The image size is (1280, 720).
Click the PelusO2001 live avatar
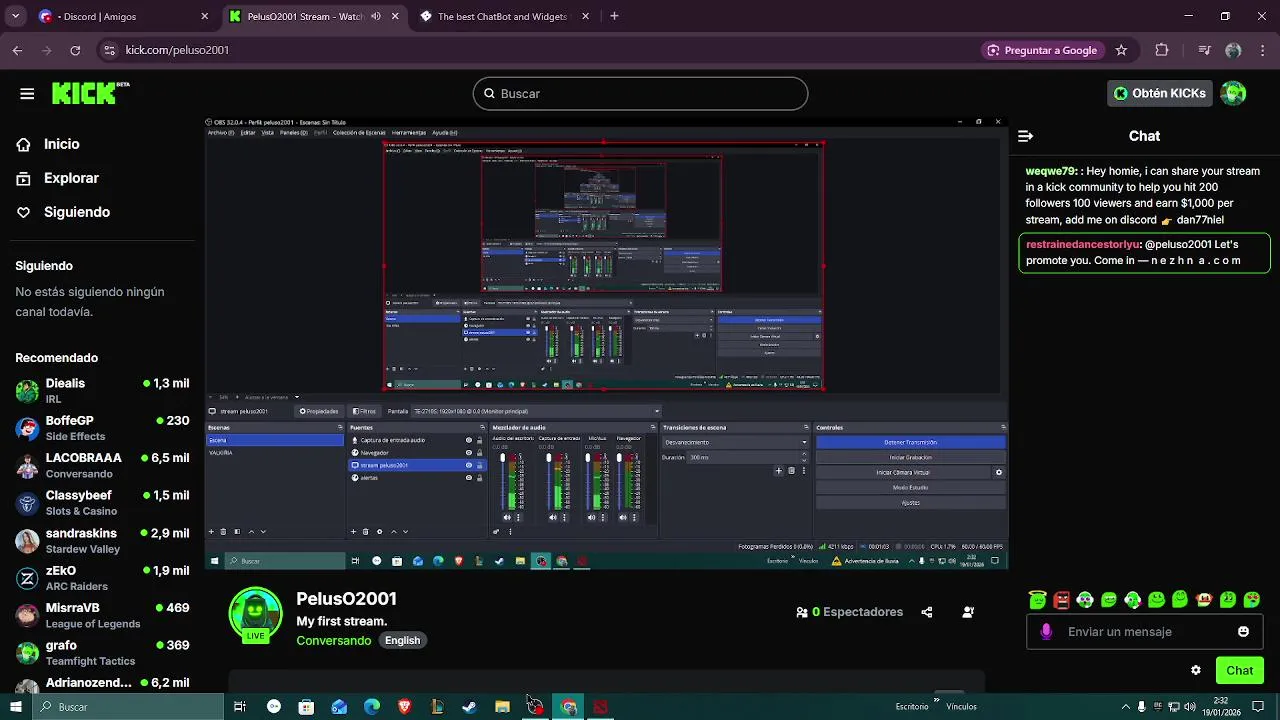[256, 613]
